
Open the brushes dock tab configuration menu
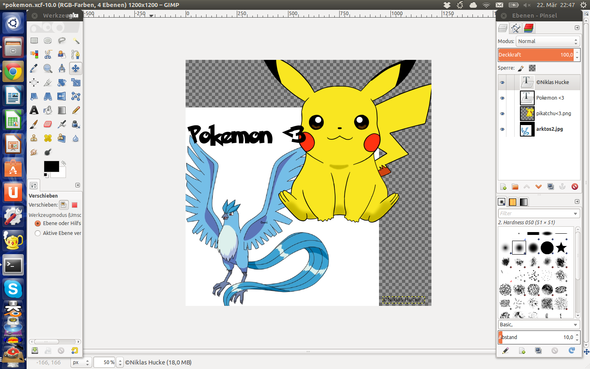(x=577, y=202)
